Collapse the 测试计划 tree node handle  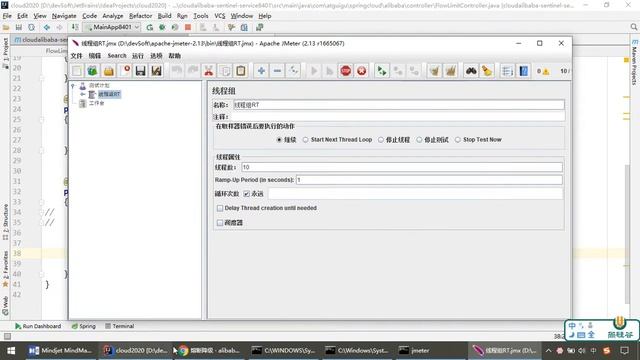(x=73, y=85)
